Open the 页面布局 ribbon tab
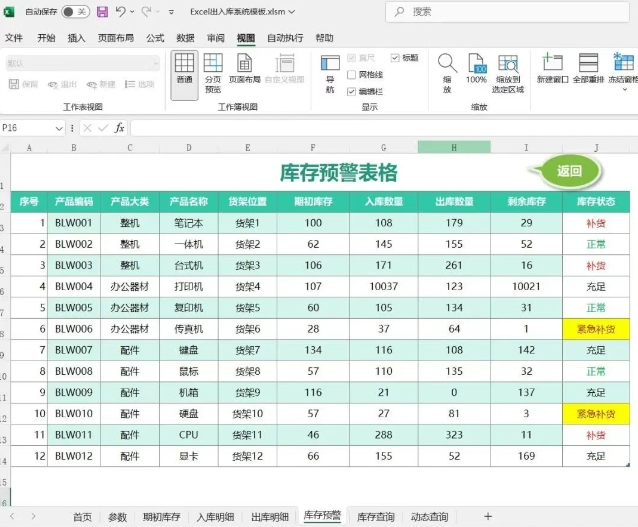This screenshot has height=527, width=638. pyautogui.click(x=116, y=38)
